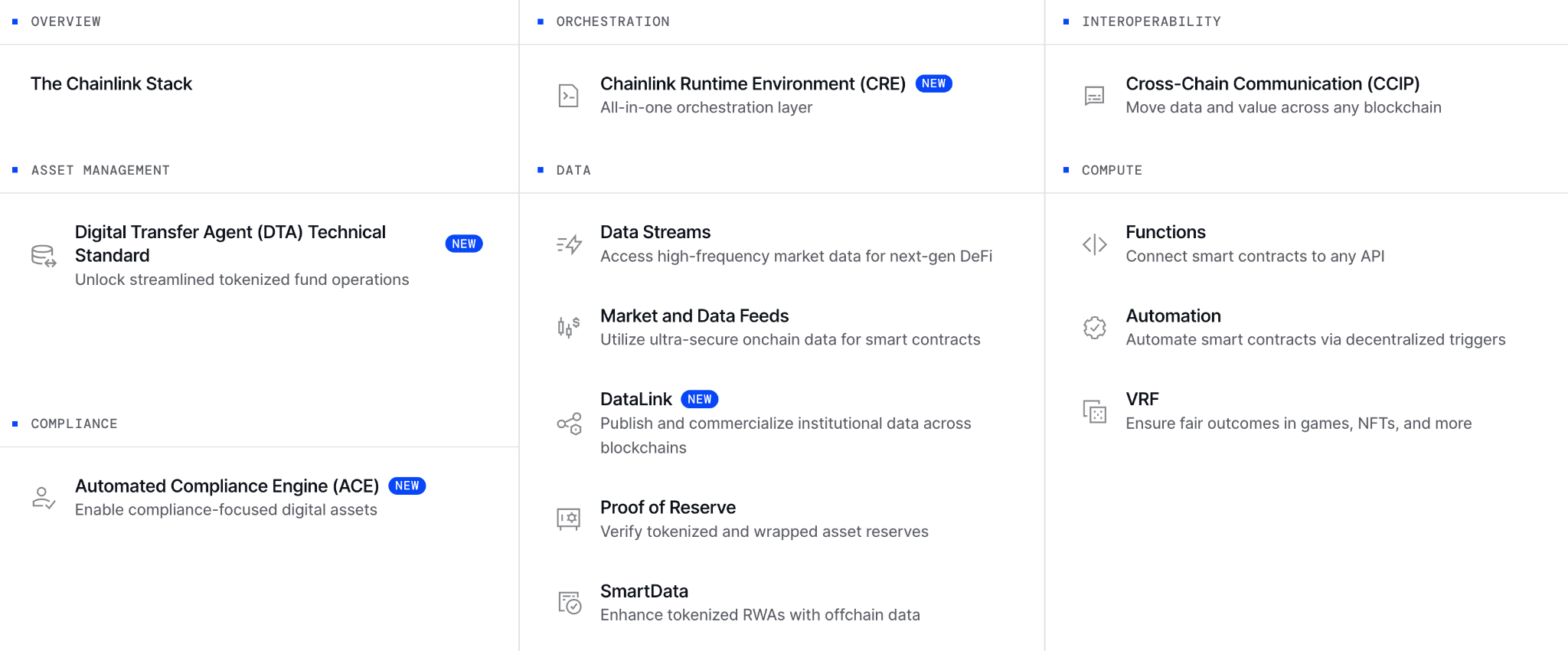
Task: Open Automation product link
Action: [1173, 316]
